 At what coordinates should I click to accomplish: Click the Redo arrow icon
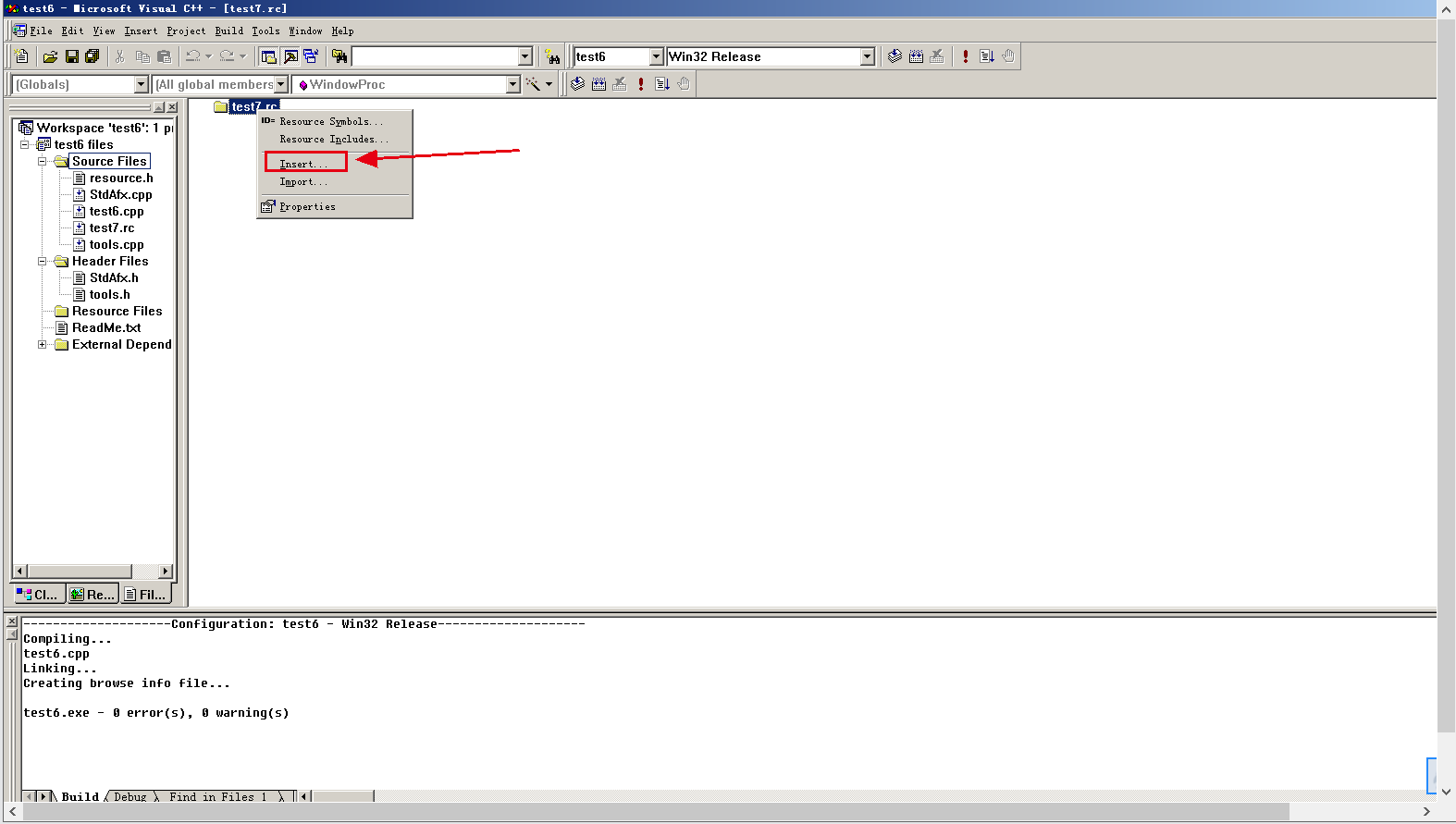(x=228, y=56)
